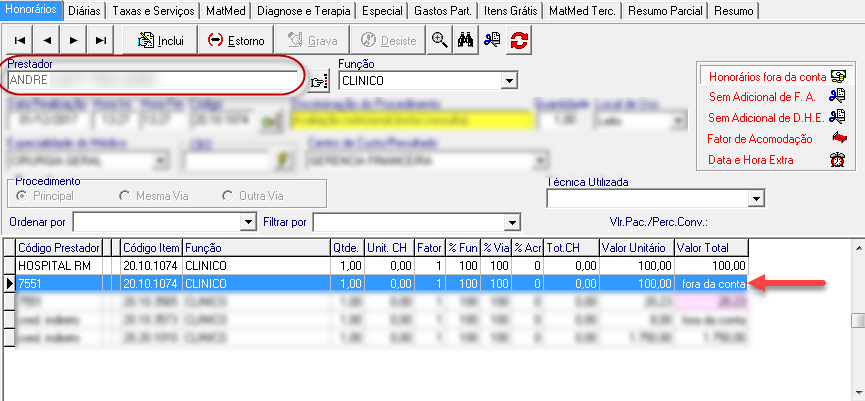Open the Itens Grátis tab
Image resolution: width=865 pixels, height=401 pixels.
(x=510, y=10)
